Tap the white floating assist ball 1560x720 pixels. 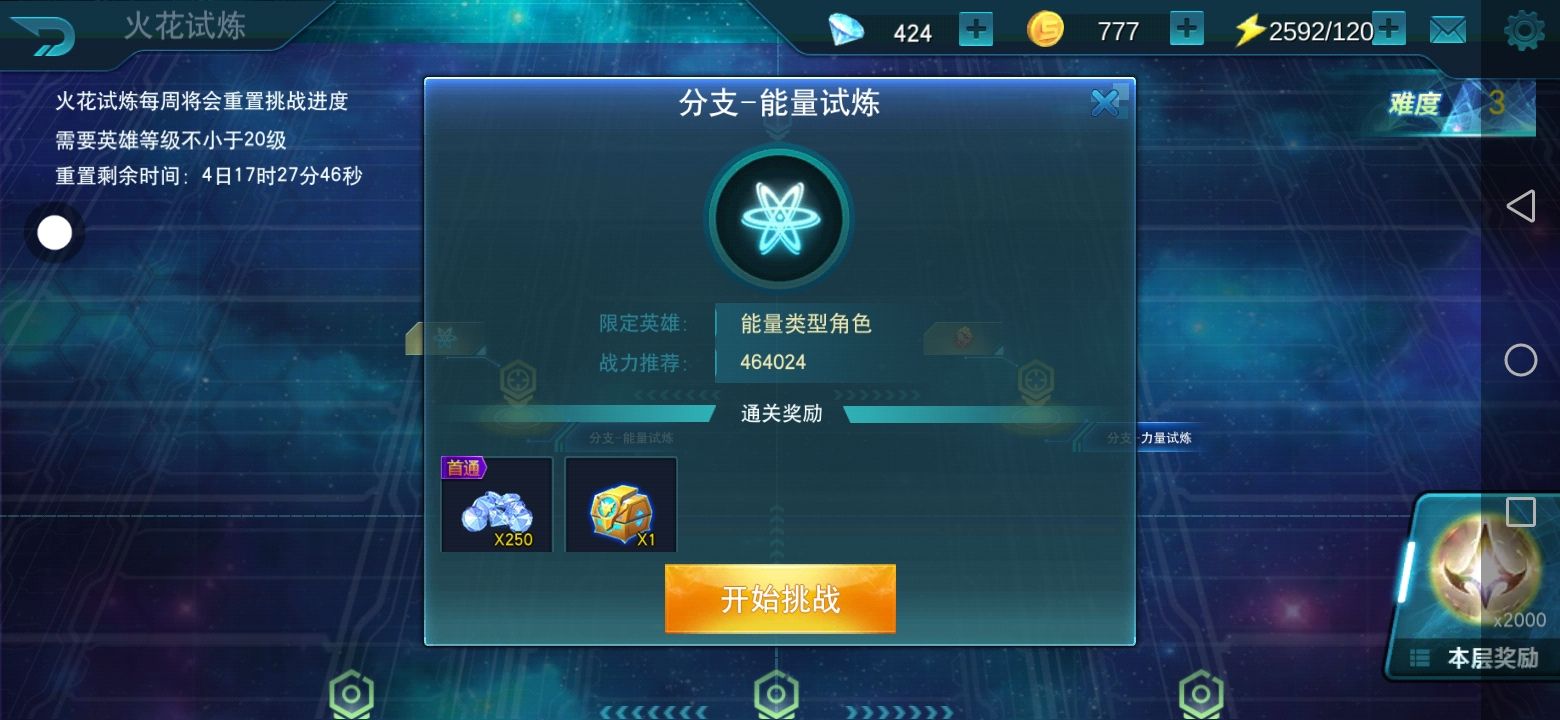click(x=55, y=233)
